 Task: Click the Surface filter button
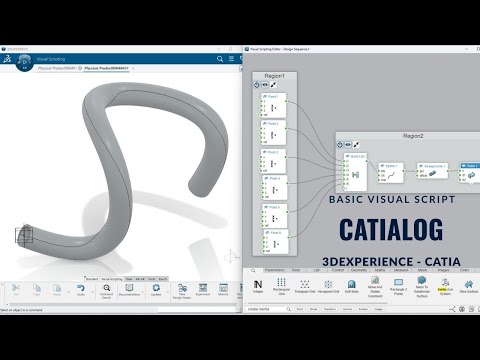pos(363,309)
